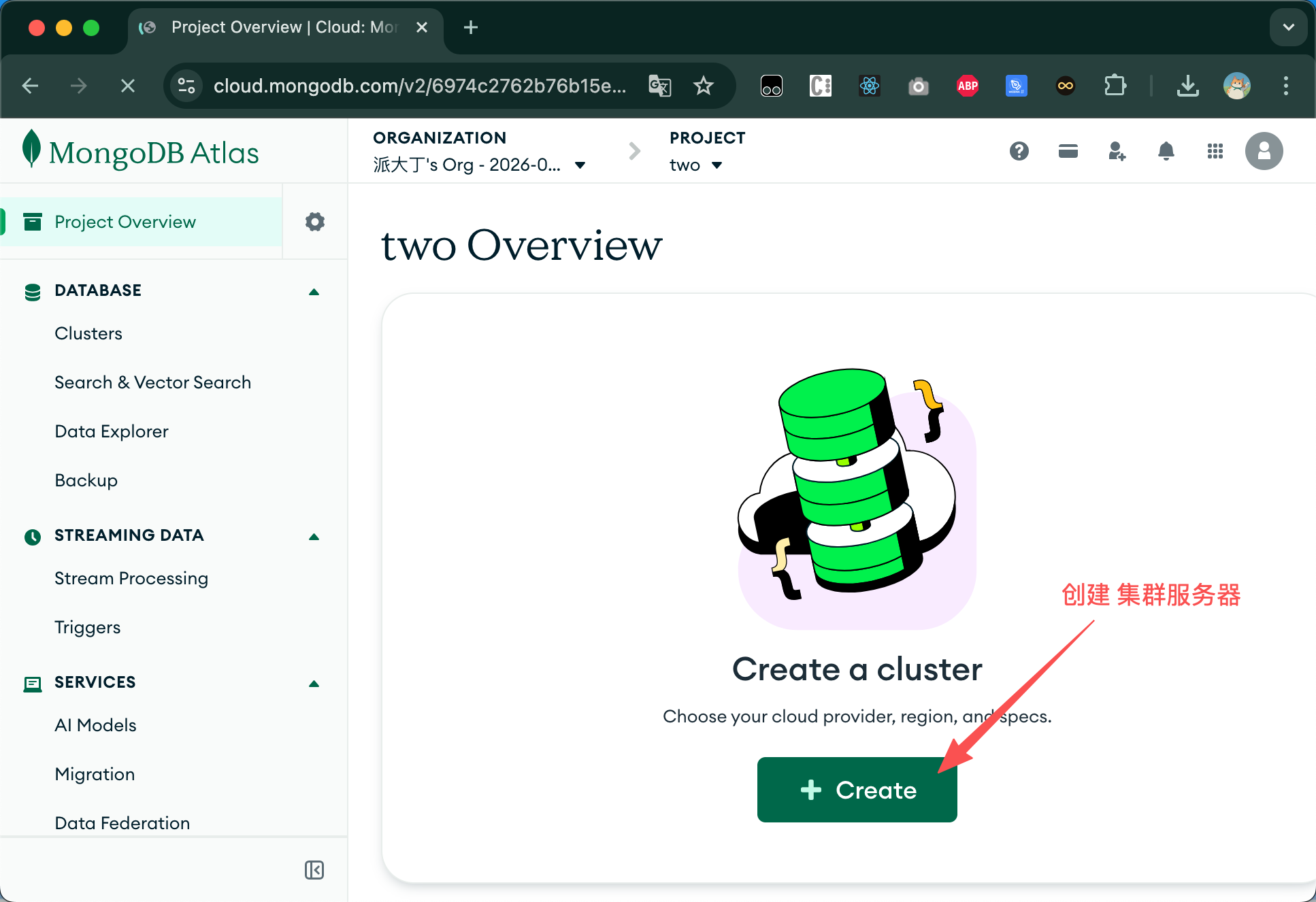Collapse the sidebar using bottom icon
Viewport: 1316px width, 902px height.
coord(314,870)
